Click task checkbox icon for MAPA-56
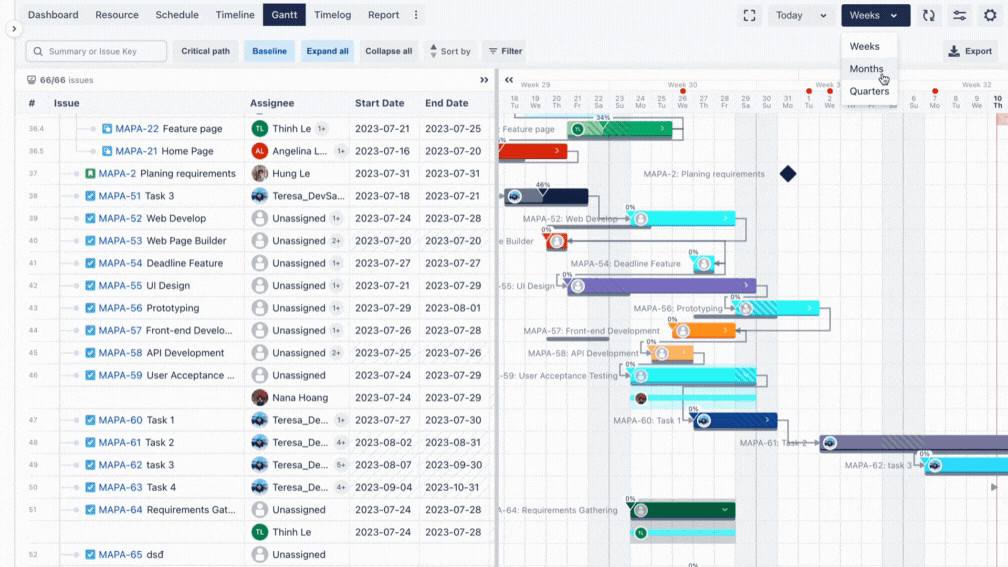Viewport: 1008px width, 567px height. click(x=90, y=308)
